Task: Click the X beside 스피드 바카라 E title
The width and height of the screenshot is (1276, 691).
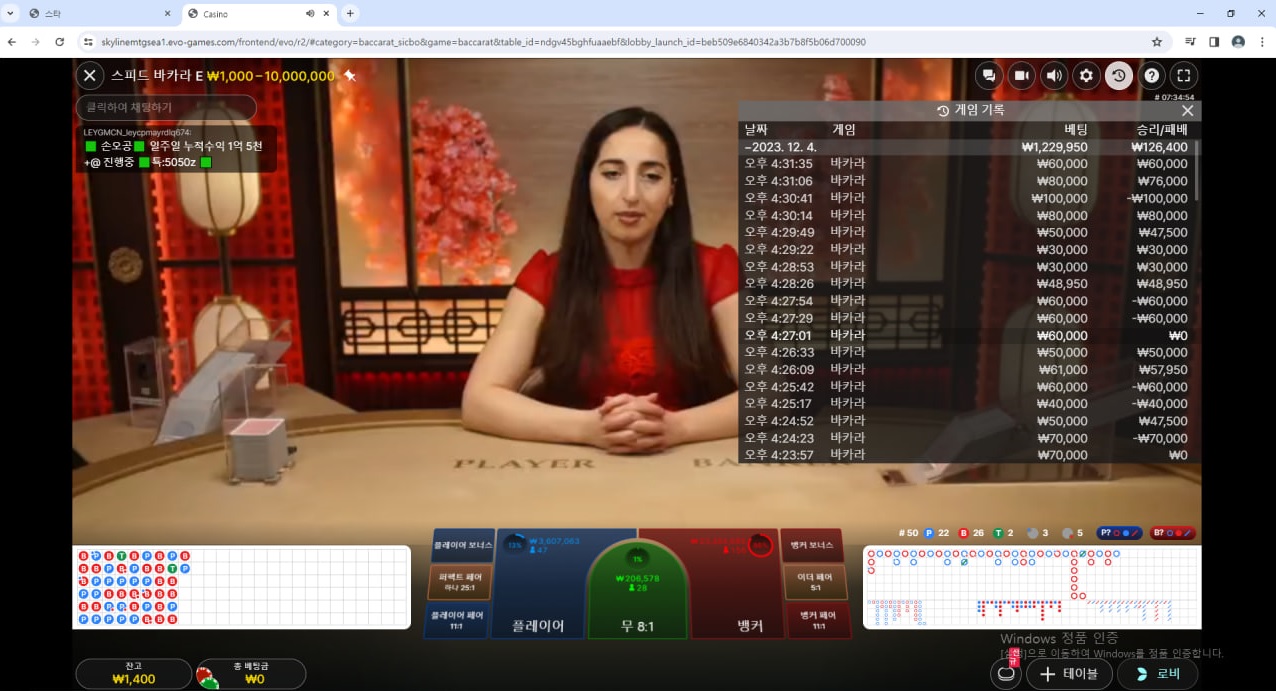Action: click(90, 75)
